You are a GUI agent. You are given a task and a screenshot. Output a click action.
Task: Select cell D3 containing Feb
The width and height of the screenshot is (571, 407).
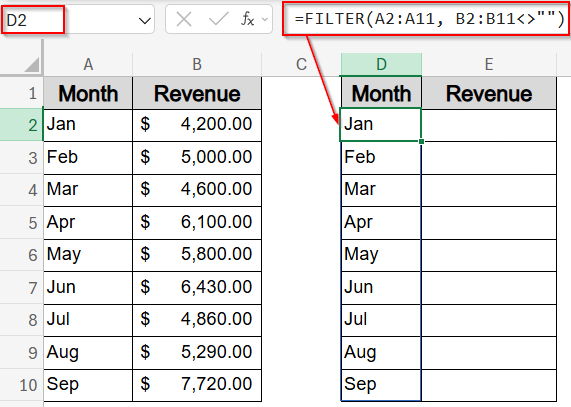[381, 158]
